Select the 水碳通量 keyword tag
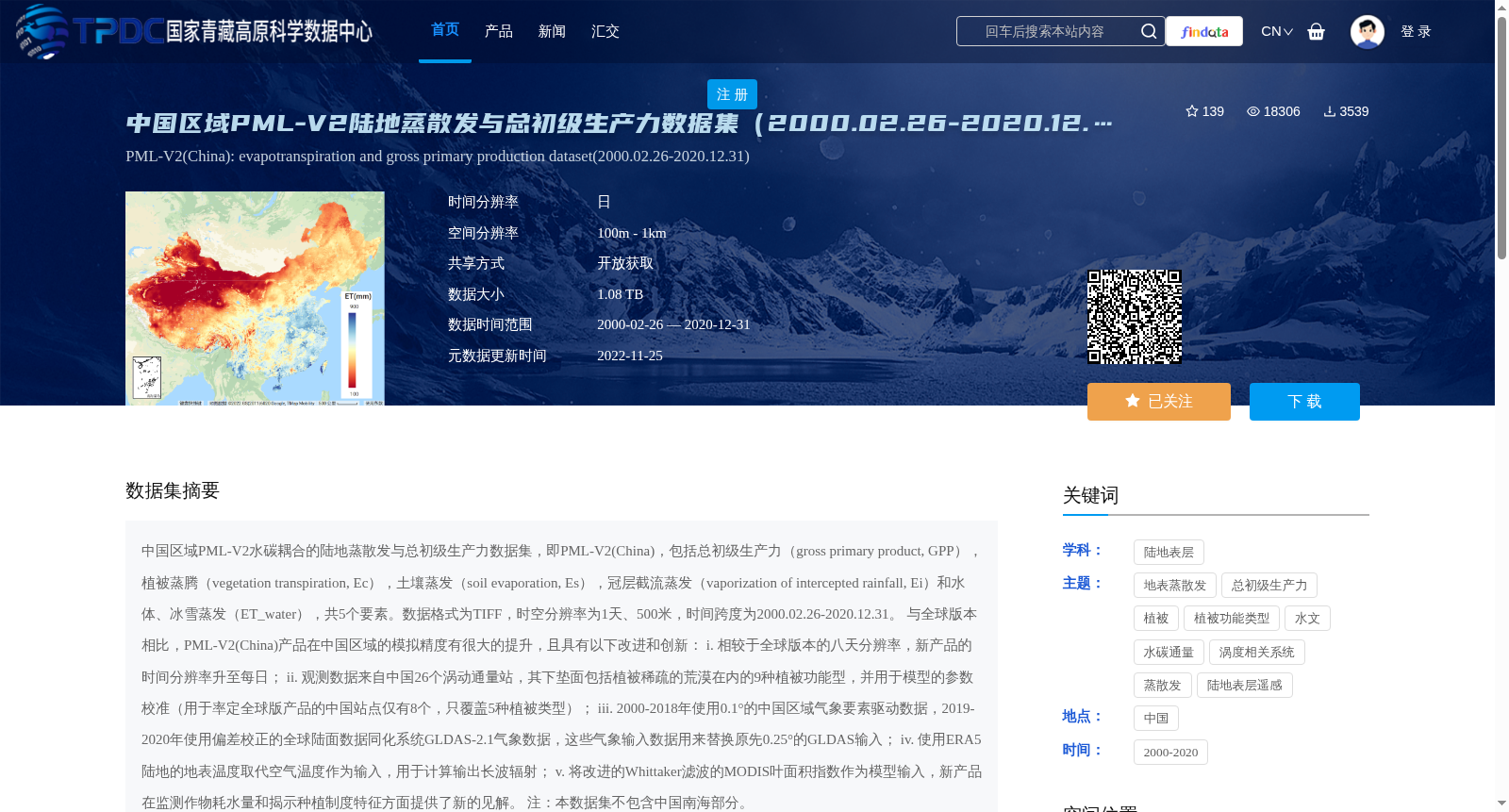The image size is (1509, 812). coord(1169,653)
